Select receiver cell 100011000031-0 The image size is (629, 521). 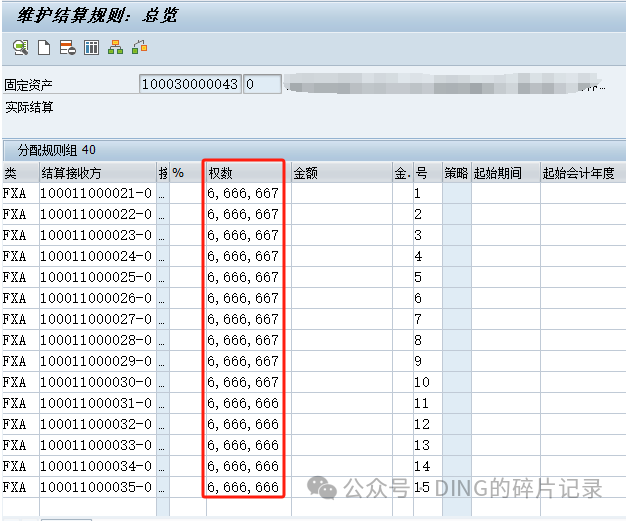[97, 403]
